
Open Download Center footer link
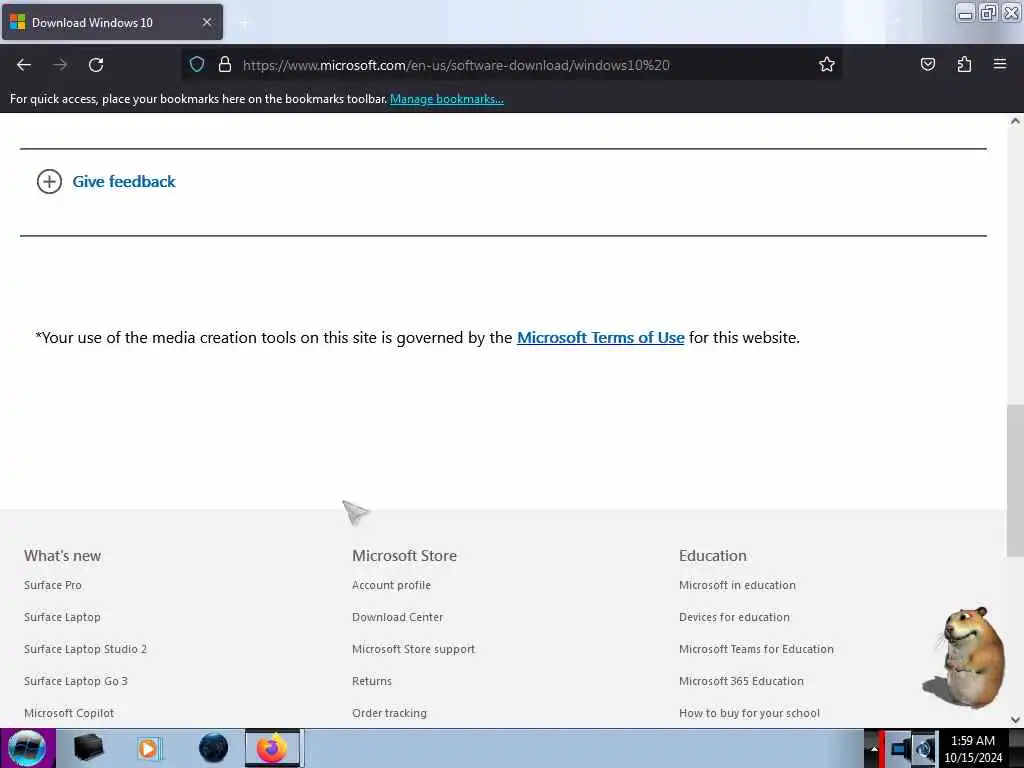pos(397,617)
